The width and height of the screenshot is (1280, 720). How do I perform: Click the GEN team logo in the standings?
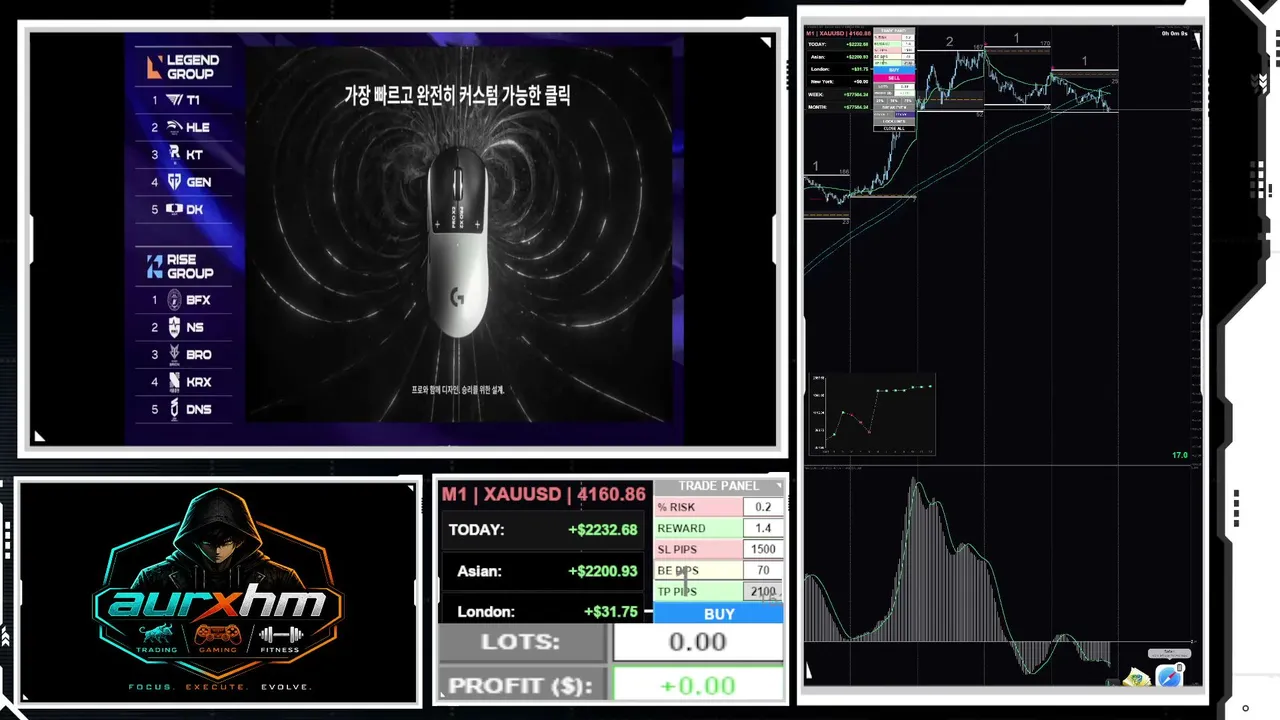click(174, 182)
